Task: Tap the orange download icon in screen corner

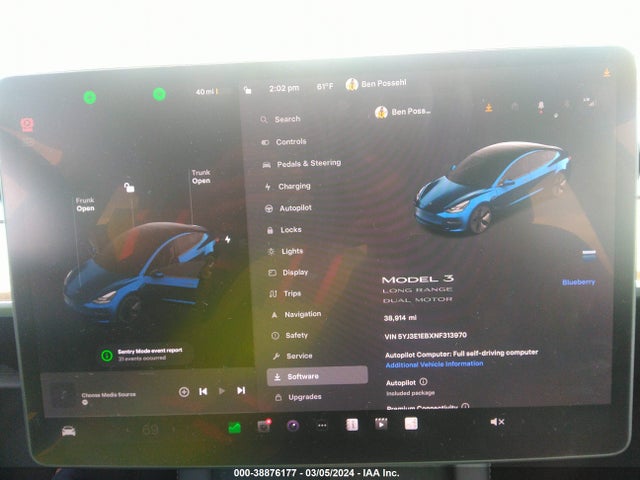Action: point(607,73)
